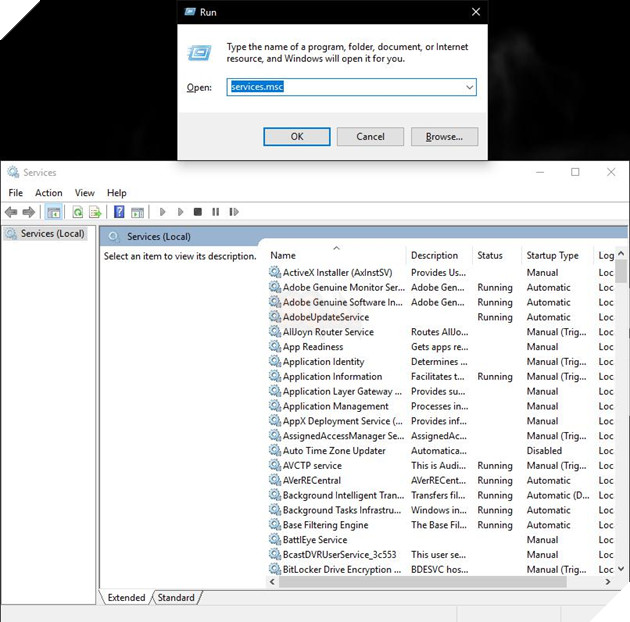Click the Export List toolbar icon
The height and width of the screenshot is (622, 630).
click(96, 212)
